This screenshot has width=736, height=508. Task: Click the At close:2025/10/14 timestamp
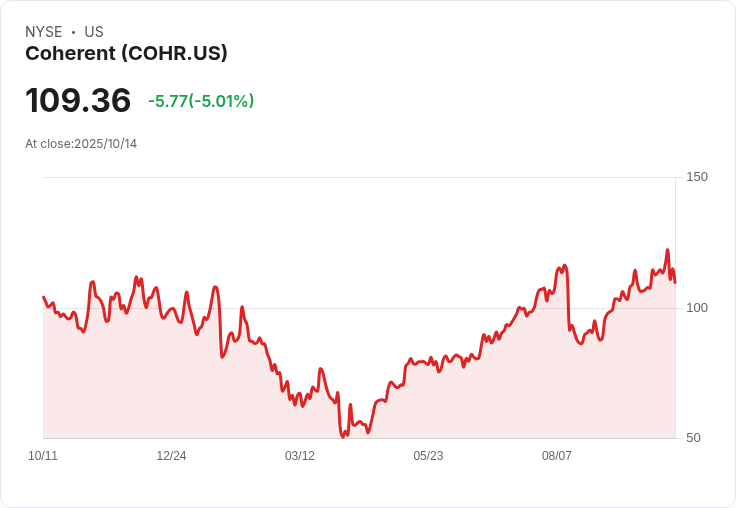tap(81, 144)
